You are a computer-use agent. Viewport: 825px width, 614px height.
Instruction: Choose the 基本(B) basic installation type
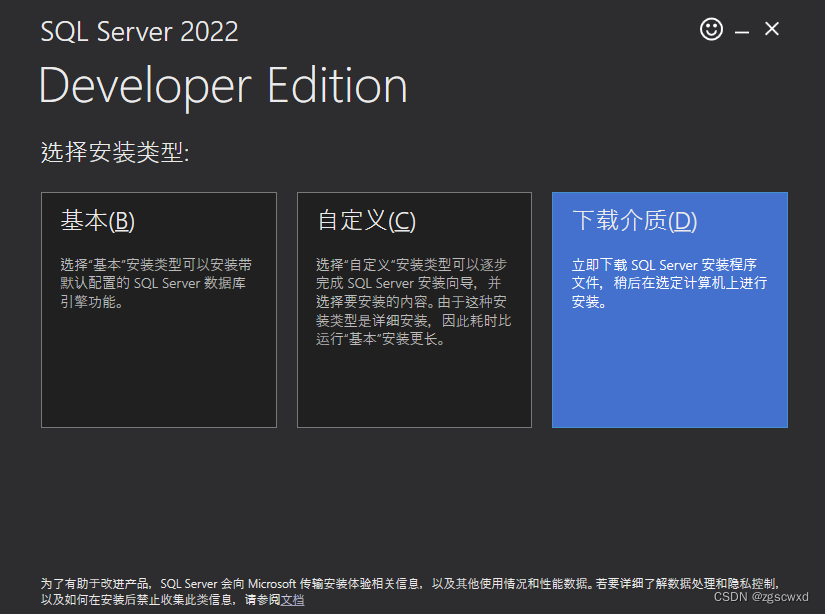159,310
